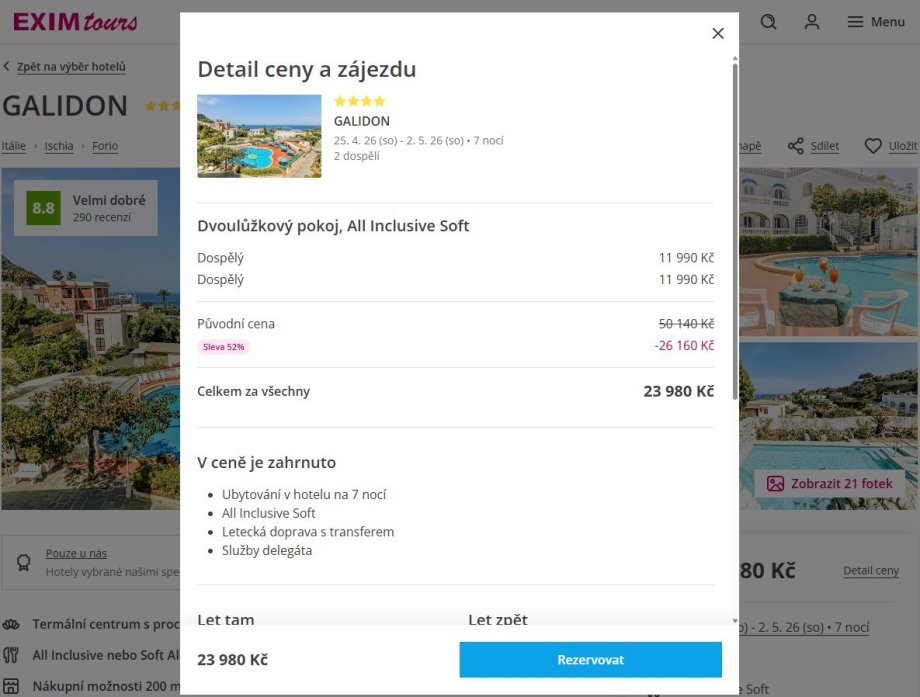This screenshot has height=697, width=920.
Task: Click the dialog's vertical scrollbar
Action: pyautogui.click(x=735, y=230)
